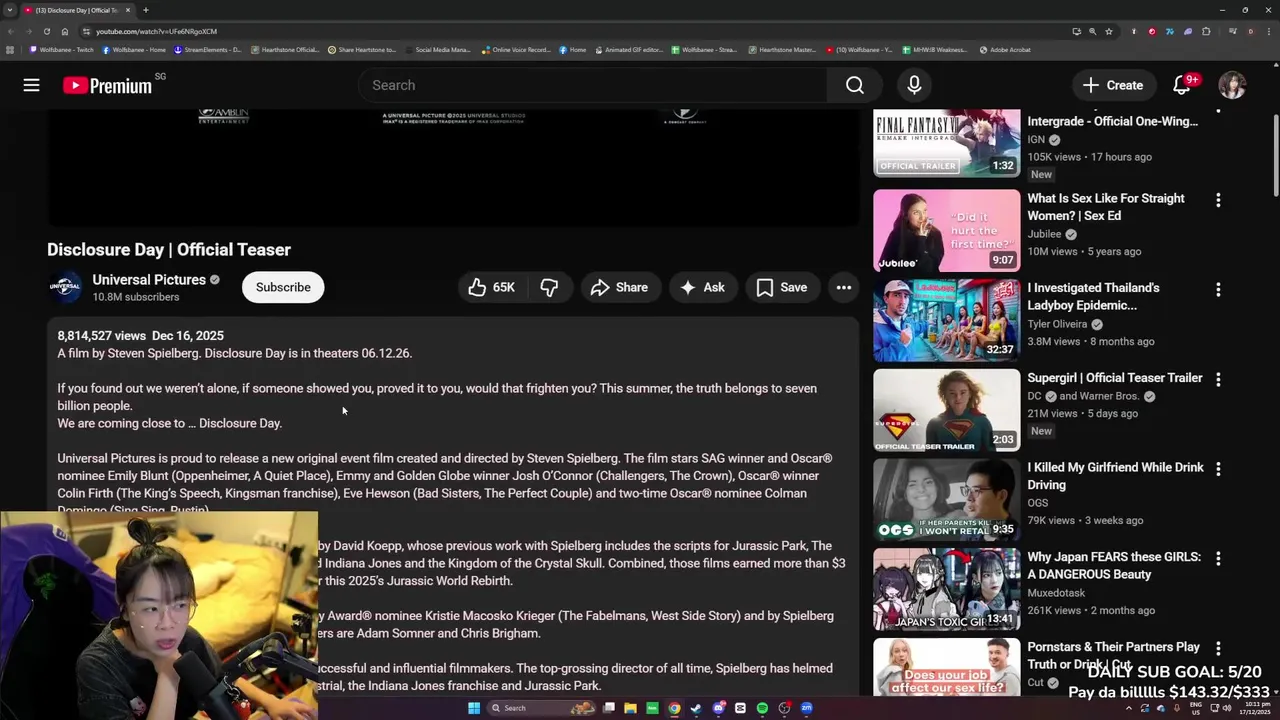This screenshot has width=1280, height=720.
Task: Open 'I Investigated Thailand's Ladyboy Epidemic' title
Action: coord(1093,297)
